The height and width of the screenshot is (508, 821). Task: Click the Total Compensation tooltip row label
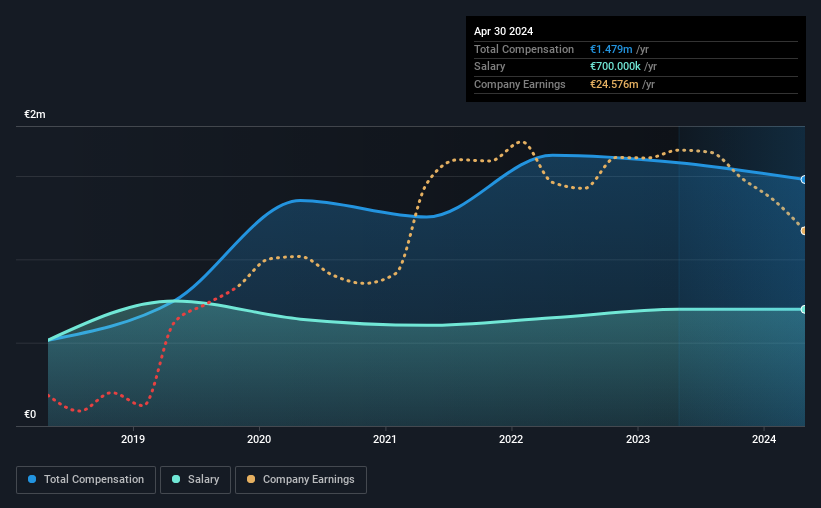click(x=524, y=49)
